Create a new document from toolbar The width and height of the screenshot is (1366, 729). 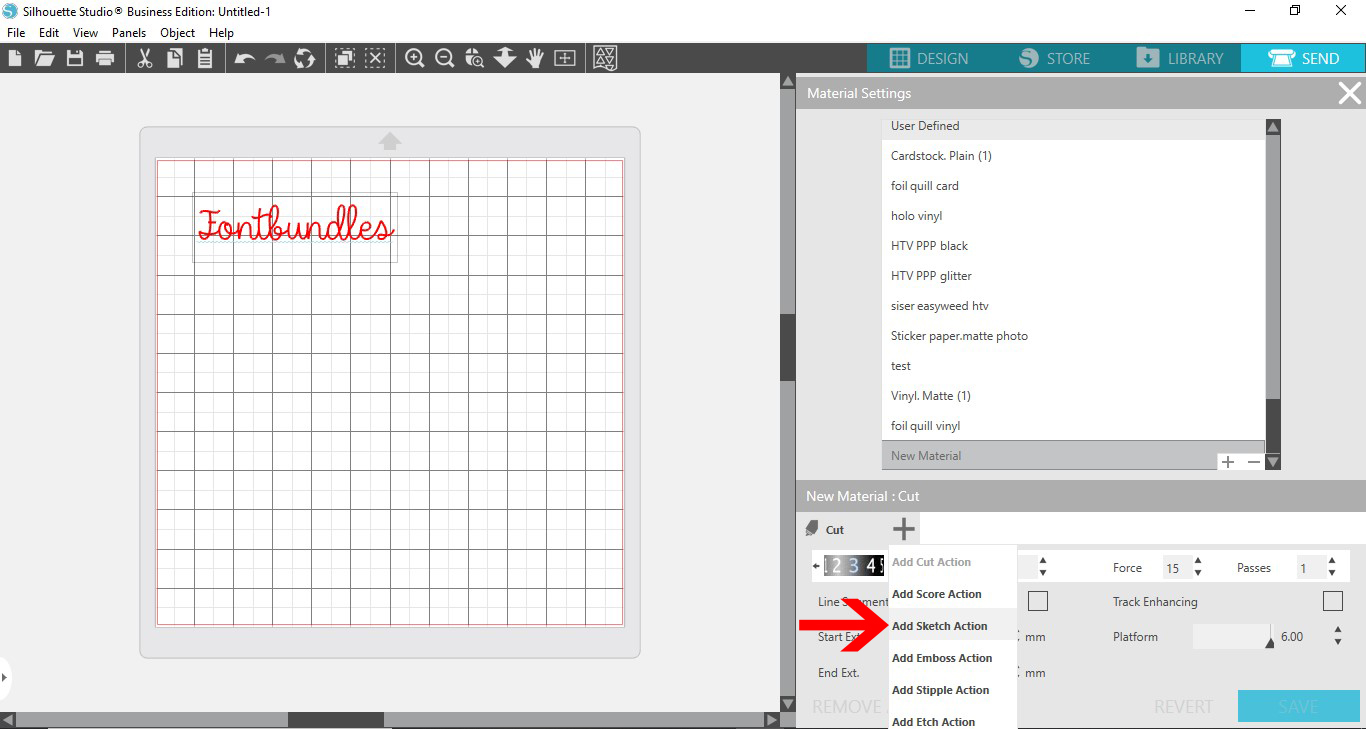click(x=15, y=59)
